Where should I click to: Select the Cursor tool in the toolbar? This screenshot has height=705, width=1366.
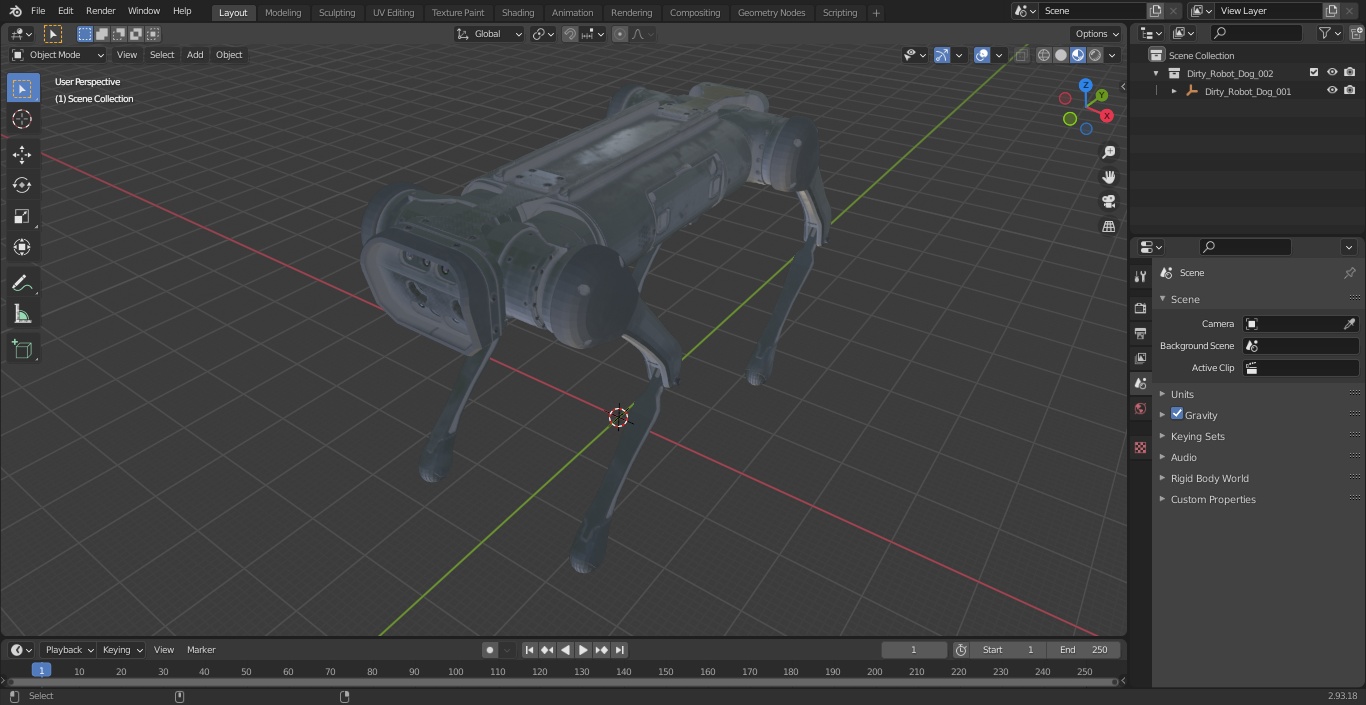click(22, 119)
